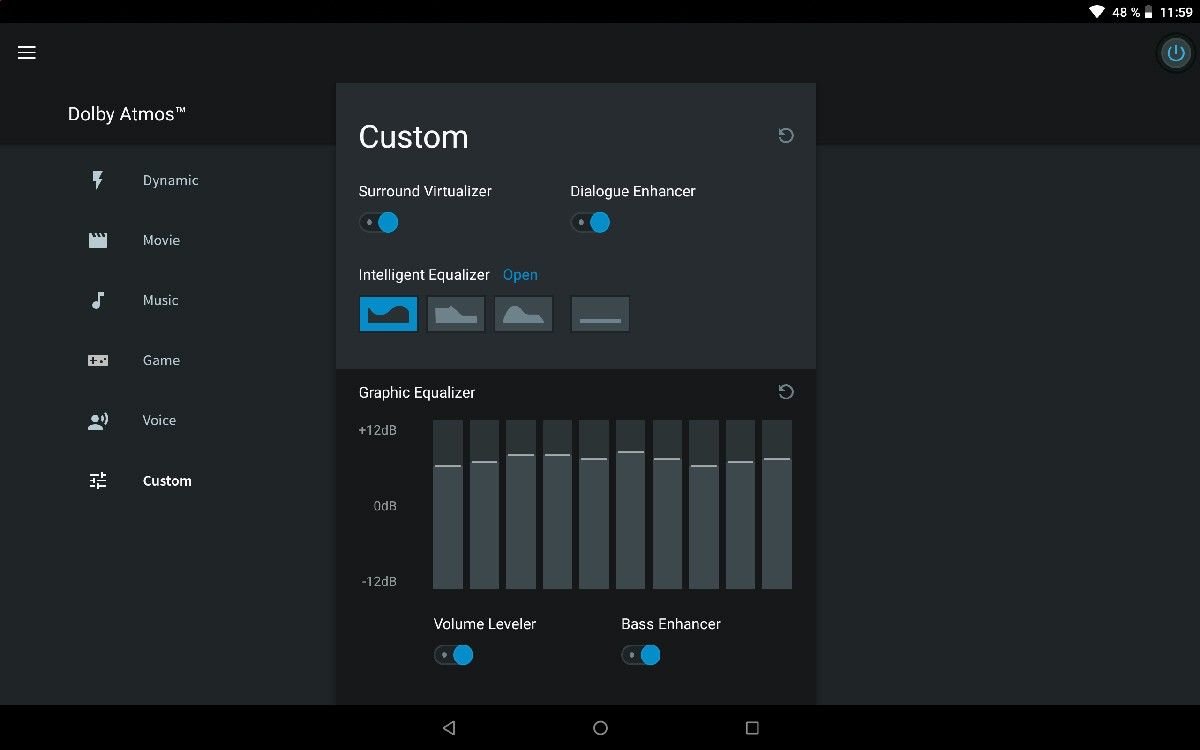This screenshot has width=1200, height=750.
Task: Select the Movie profile
Action: (161, 240)
